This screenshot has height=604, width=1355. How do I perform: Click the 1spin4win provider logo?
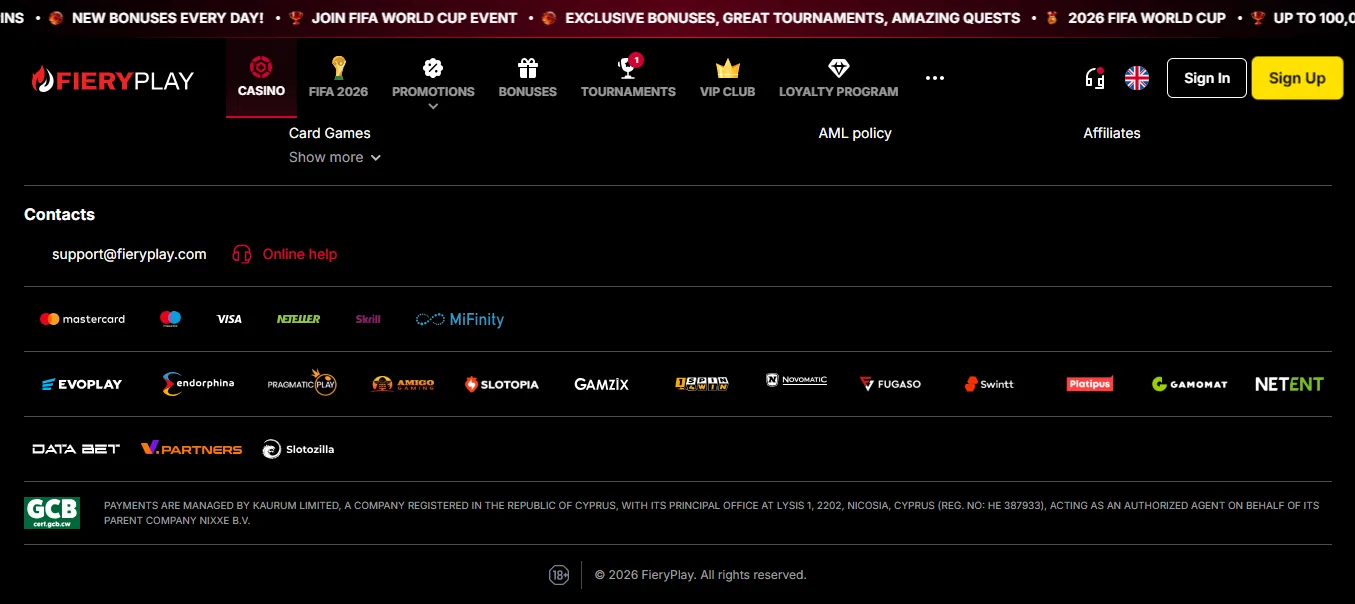(702, 383)
